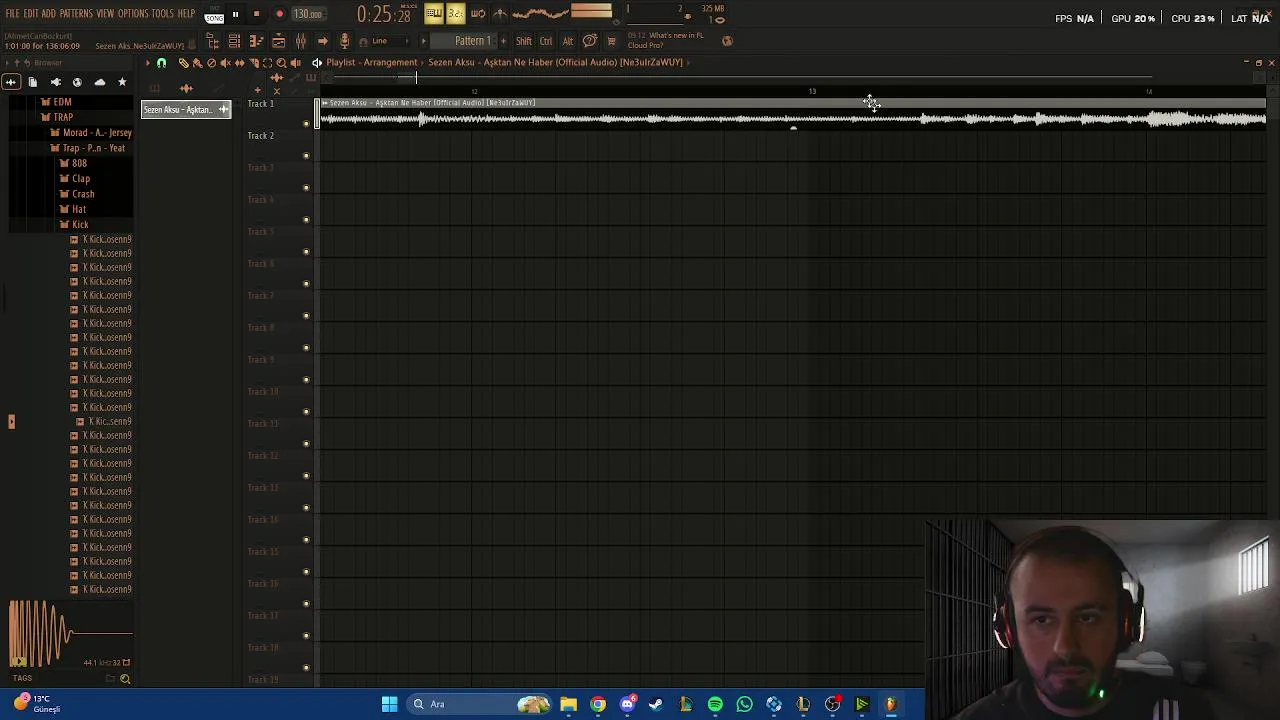
Task: Select the indented K Kic..senn9 sample
Action: (x=105, y=422)
